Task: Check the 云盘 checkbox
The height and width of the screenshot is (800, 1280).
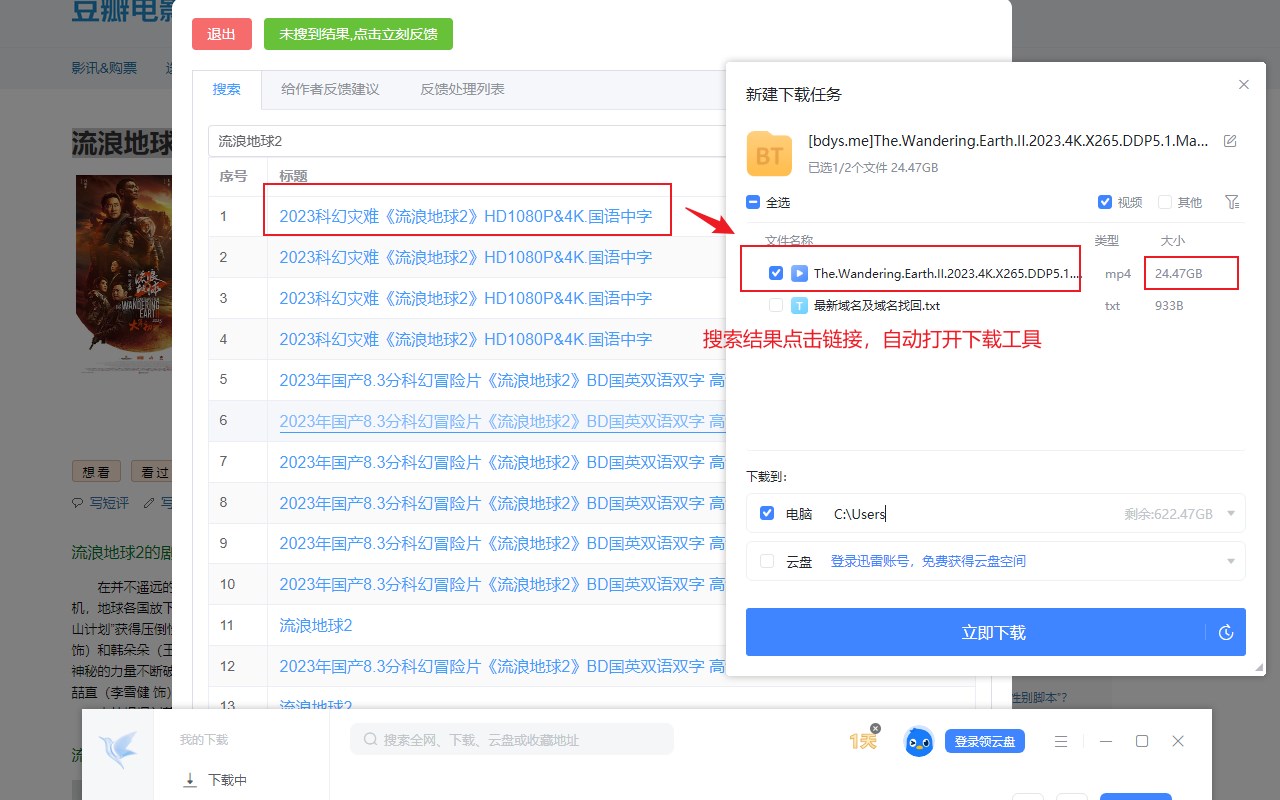Action: coord(767,561)
